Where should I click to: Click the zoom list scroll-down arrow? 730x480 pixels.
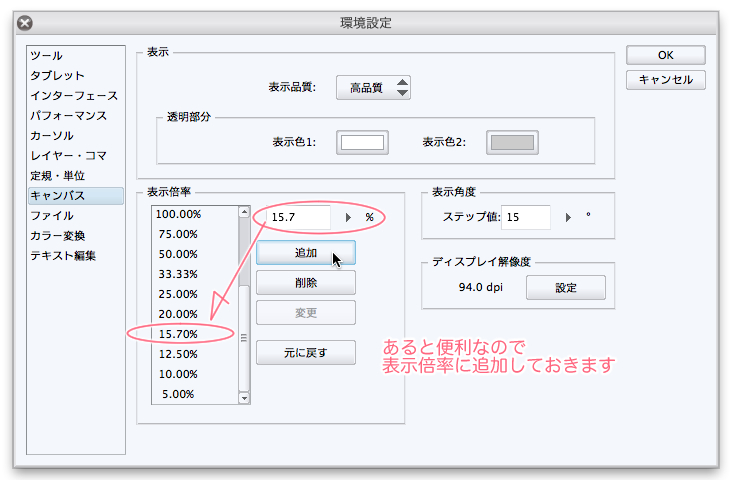click(244, 398)
